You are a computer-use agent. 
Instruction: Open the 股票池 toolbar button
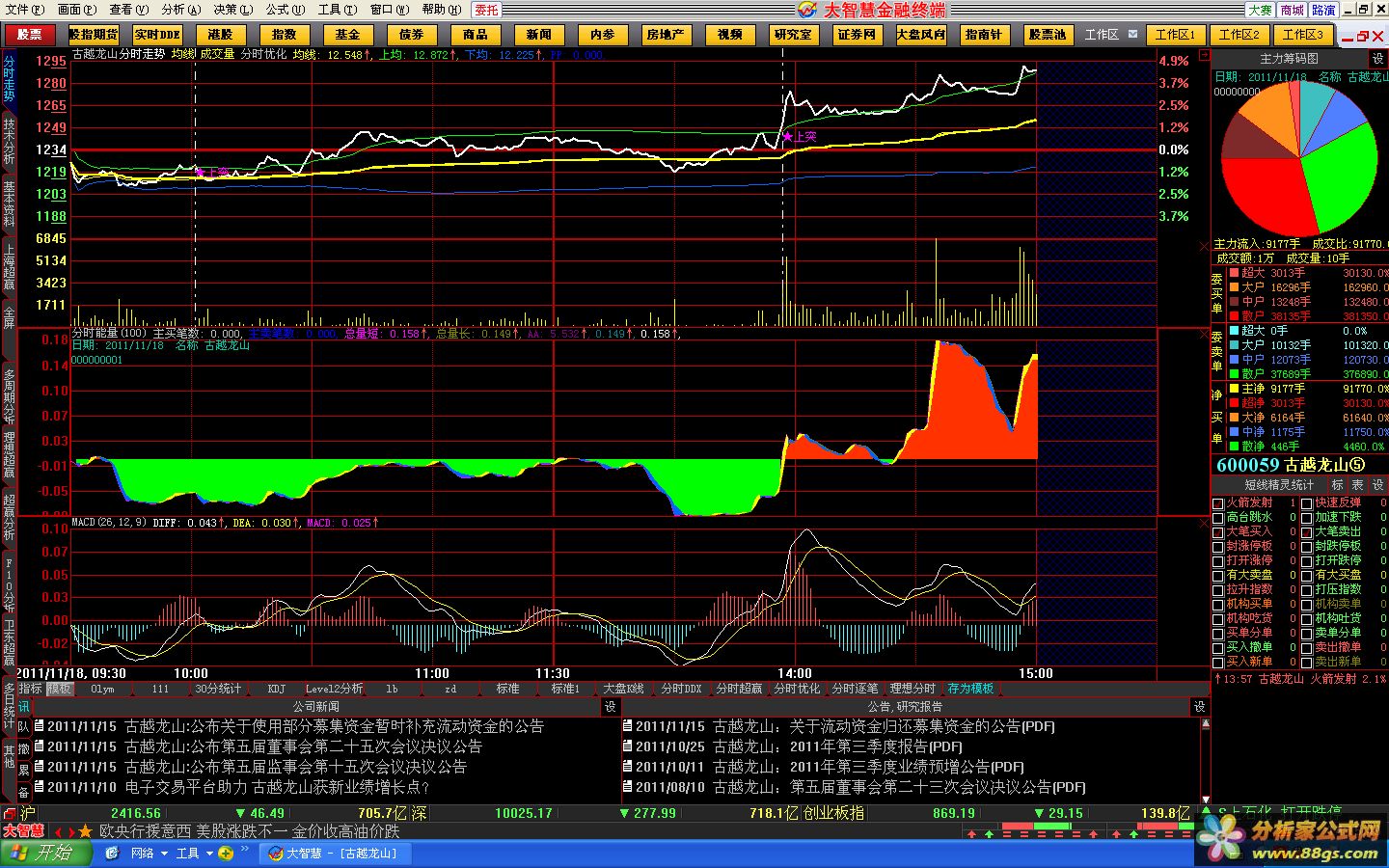(x=1048, y=35)
